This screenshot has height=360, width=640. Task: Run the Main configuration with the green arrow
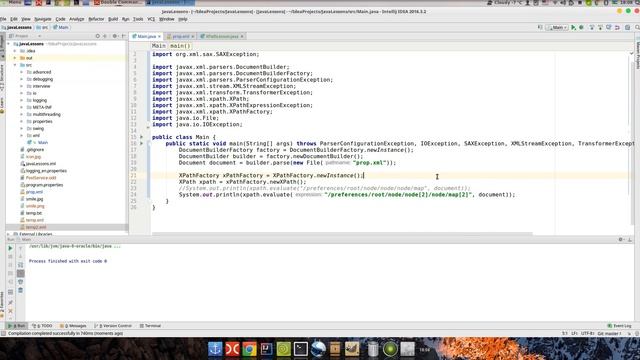click(x=573, y=27)
